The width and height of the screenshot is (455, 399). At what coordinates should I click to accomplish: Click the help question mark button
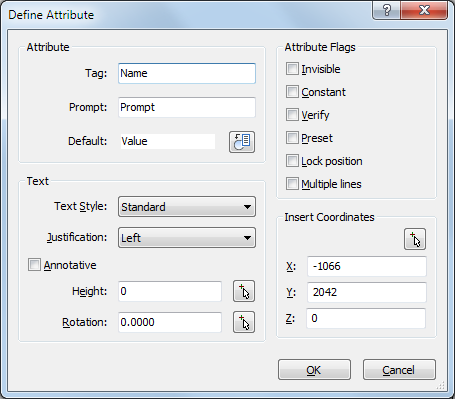[387, 10]
